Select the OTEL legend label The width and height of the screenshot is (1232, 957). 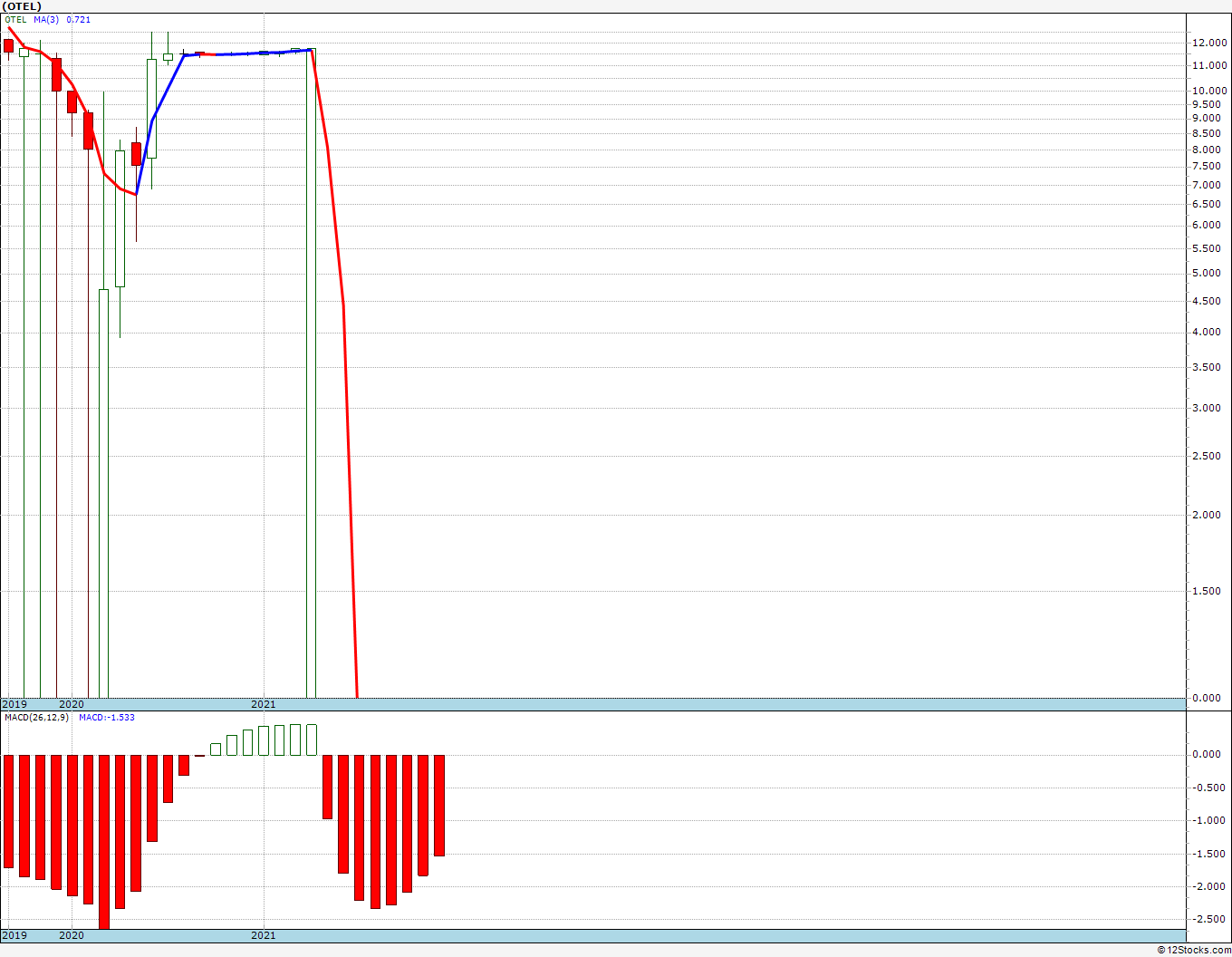[16, 20]
